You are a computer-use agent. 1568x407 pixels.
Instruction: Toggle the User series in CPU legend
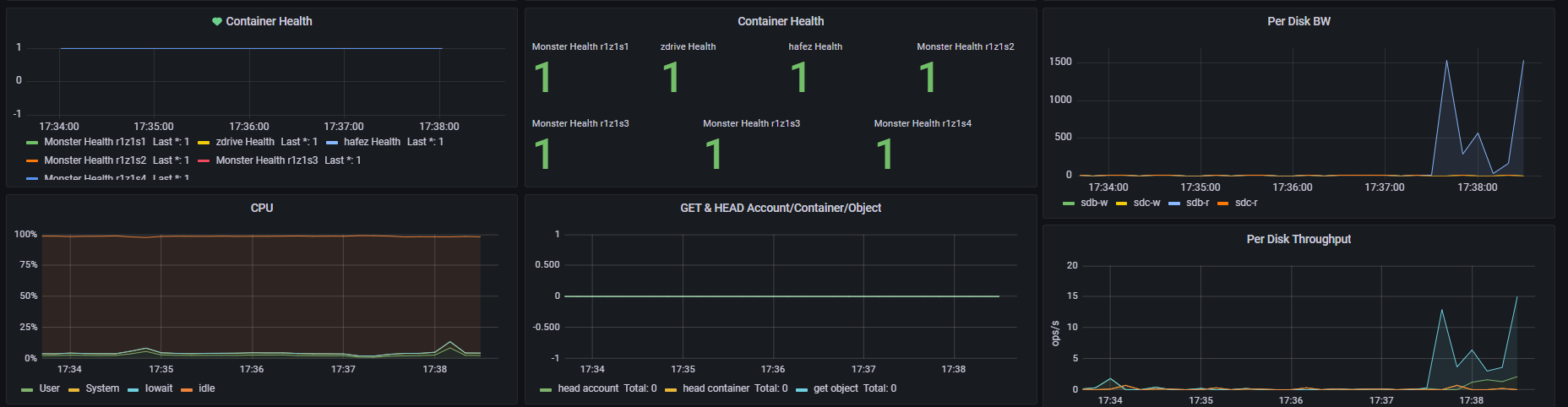click(49, 388)
